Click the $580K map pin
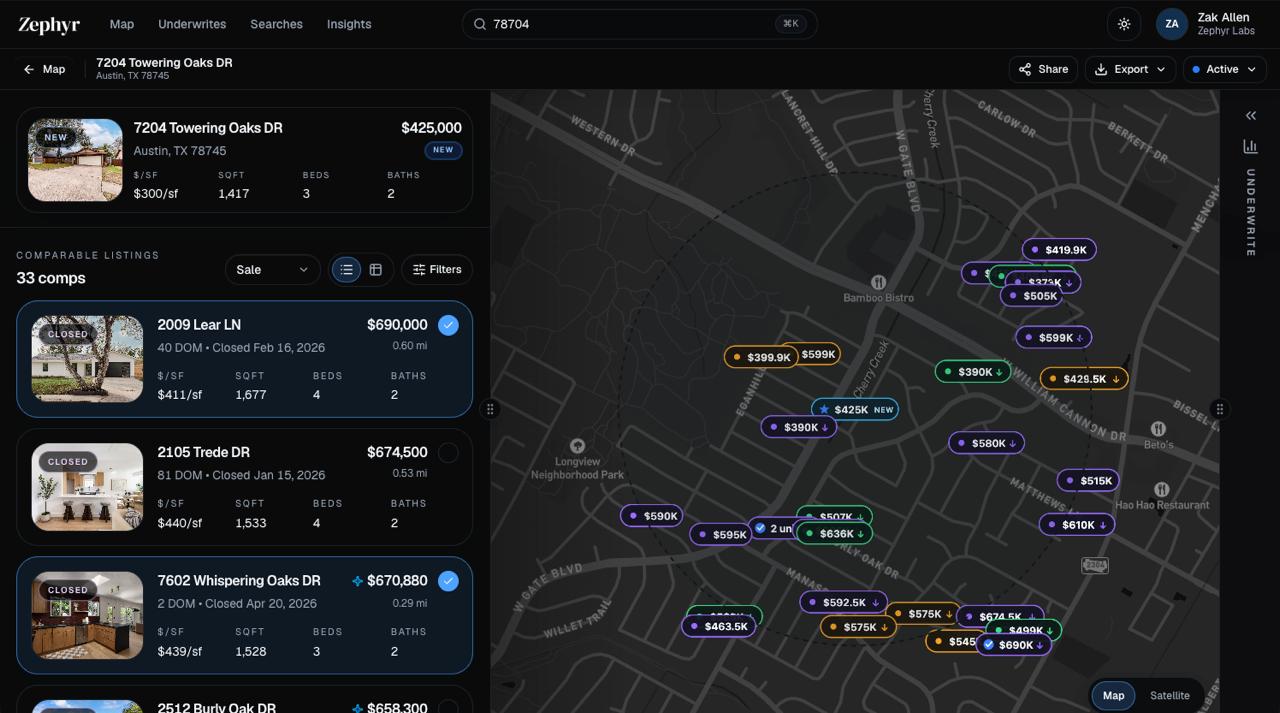This screenshot has width=1280, height=713. (986, 443)
